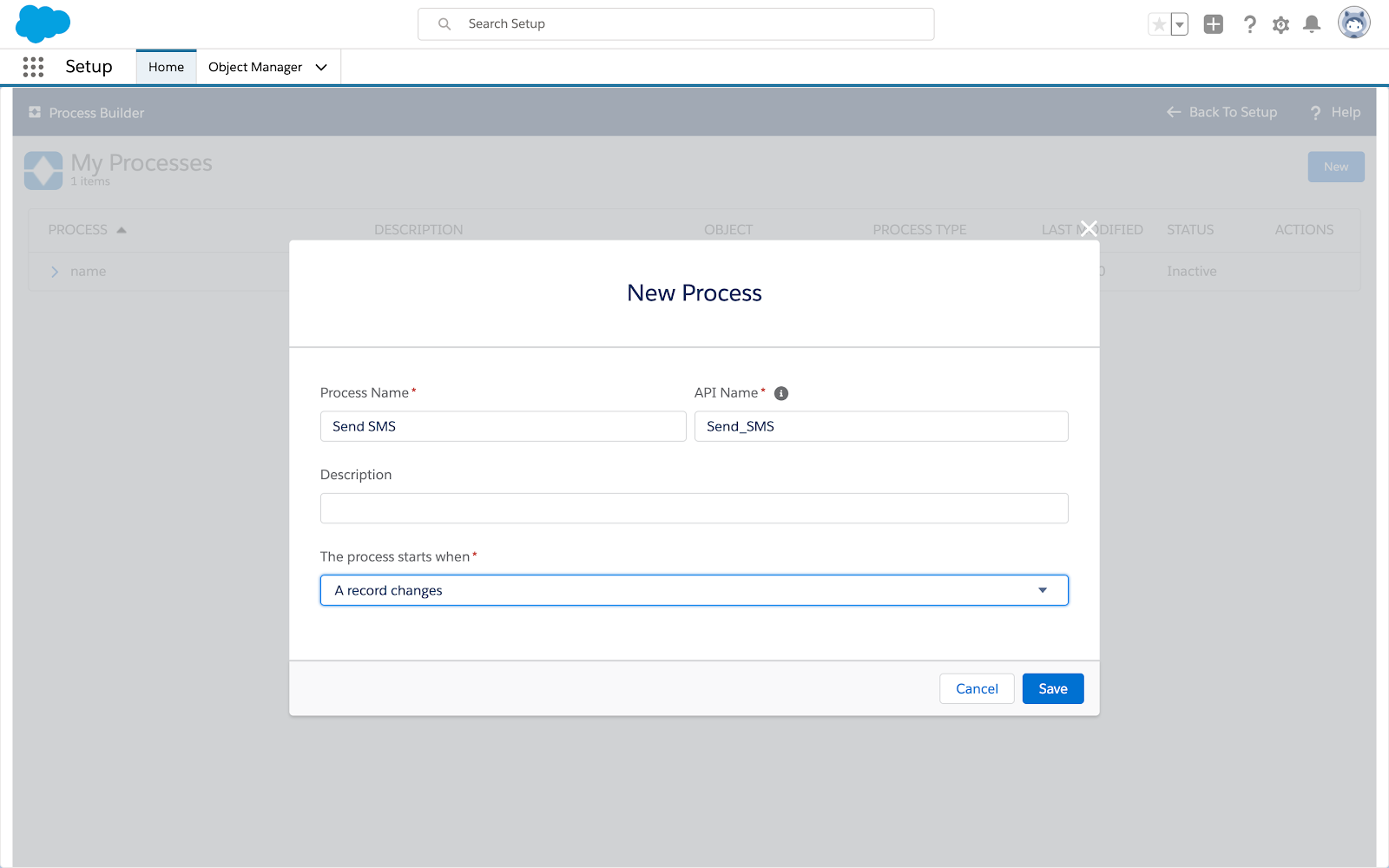Image resolution: width=1389 pixels, height=868 pixels.
Task: Click the My Processes icon
Action: point(43,170)
